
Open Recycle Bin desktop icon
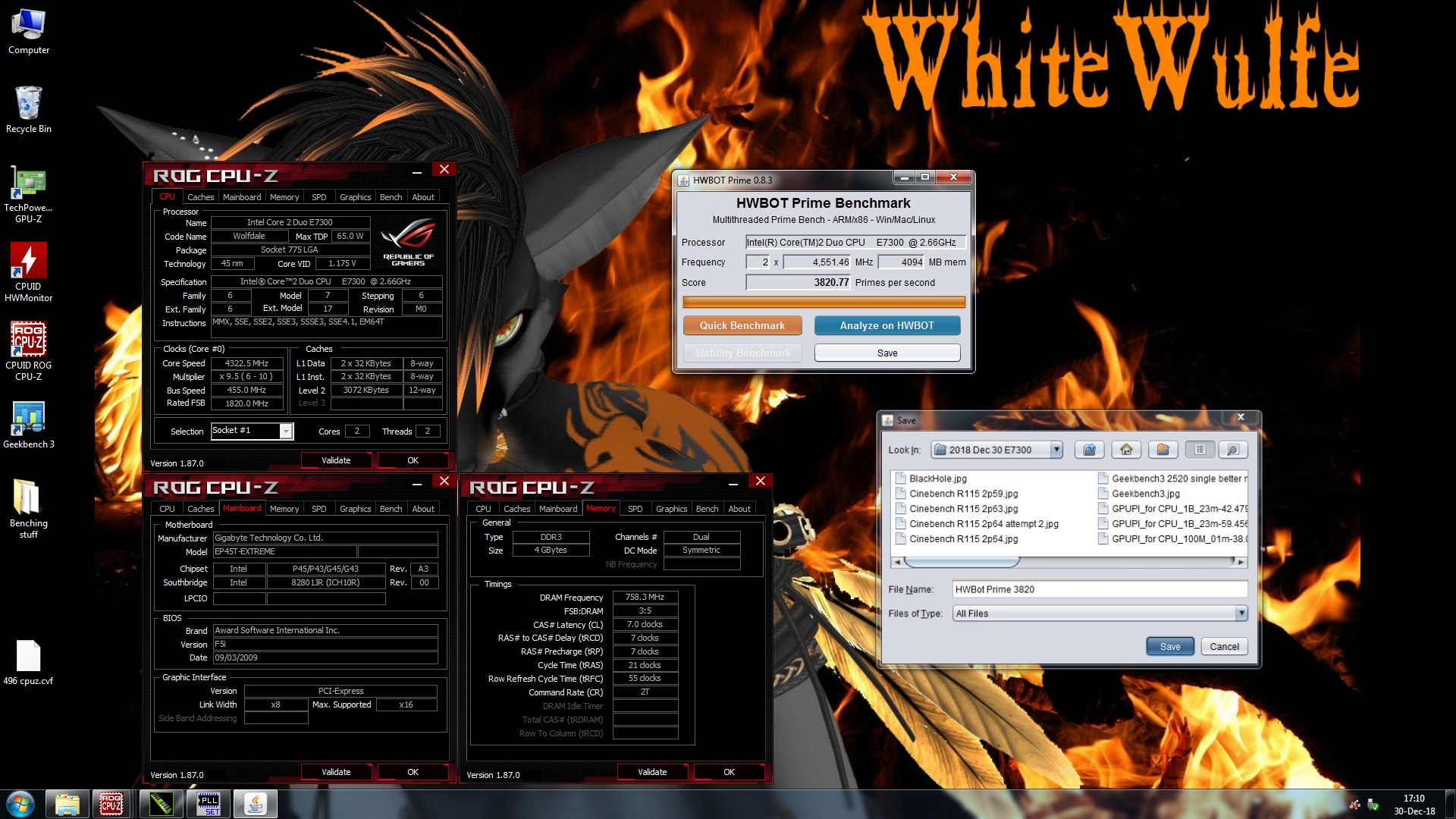click(x=29, y=110)
